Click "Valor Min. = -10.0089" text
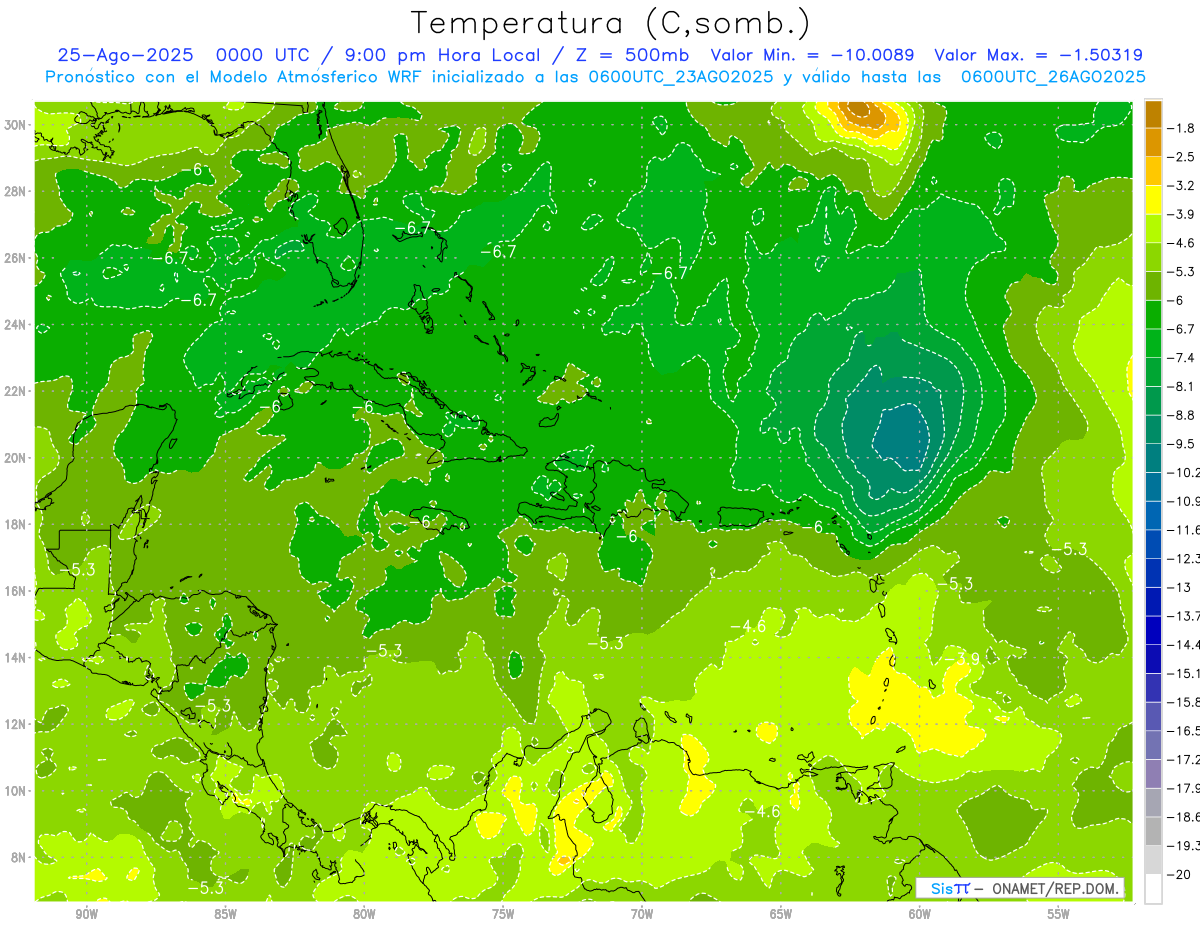This screenshot has width=1200, height=927. pos(814,55)
